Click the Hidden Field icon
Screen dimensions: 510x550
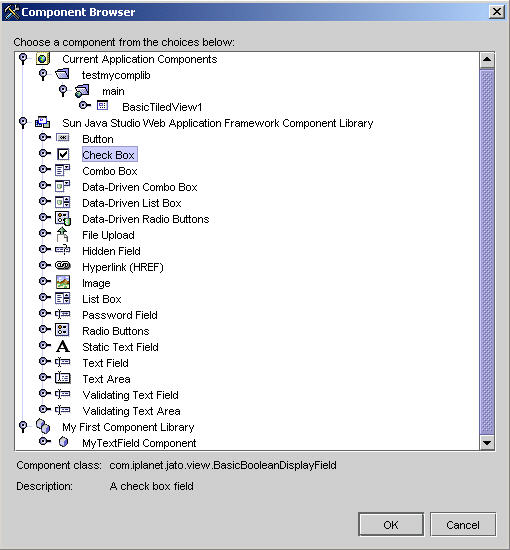62,250
